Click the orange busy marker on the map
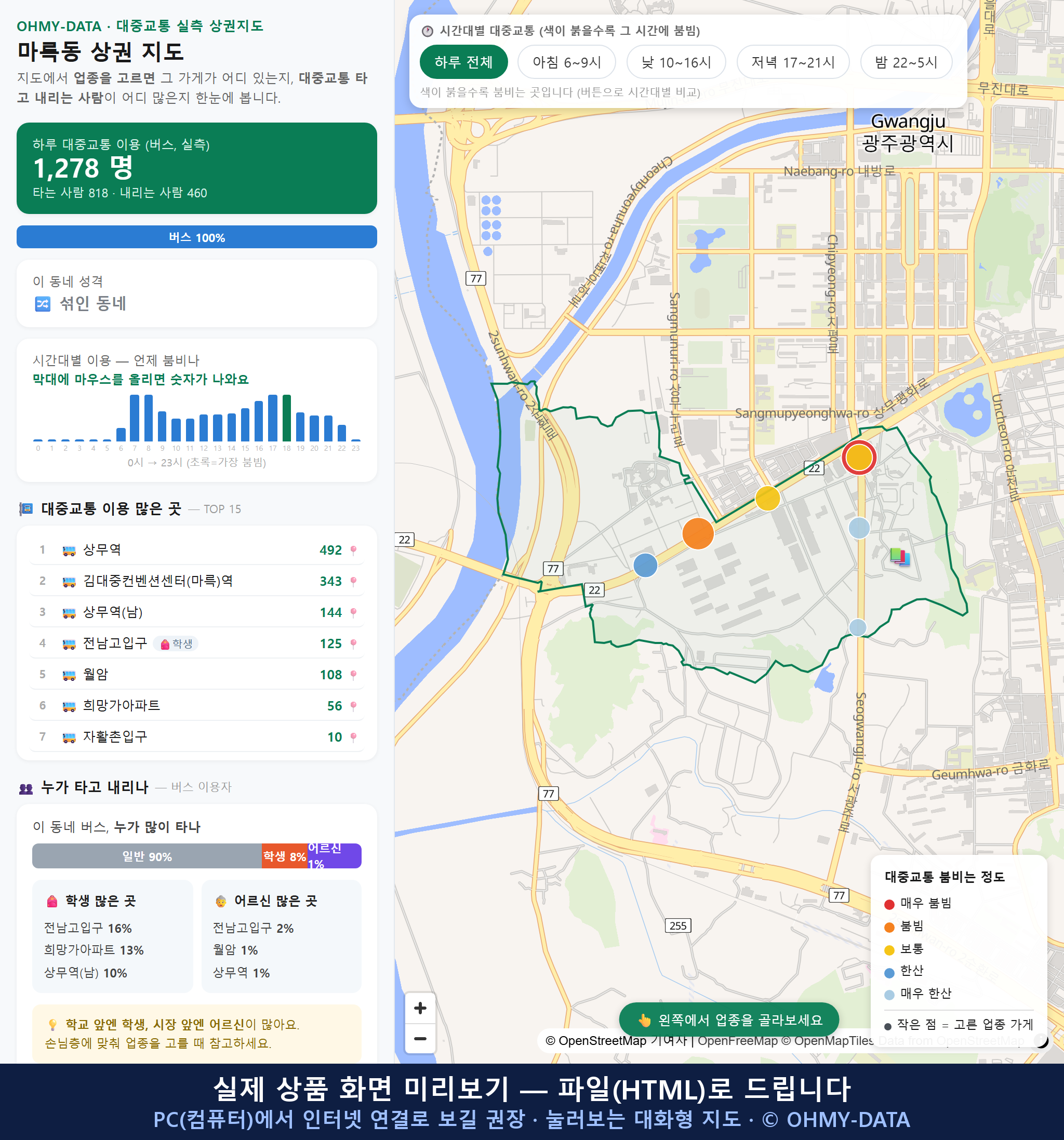This screenshot has height=1140, width=1064. 698,533
